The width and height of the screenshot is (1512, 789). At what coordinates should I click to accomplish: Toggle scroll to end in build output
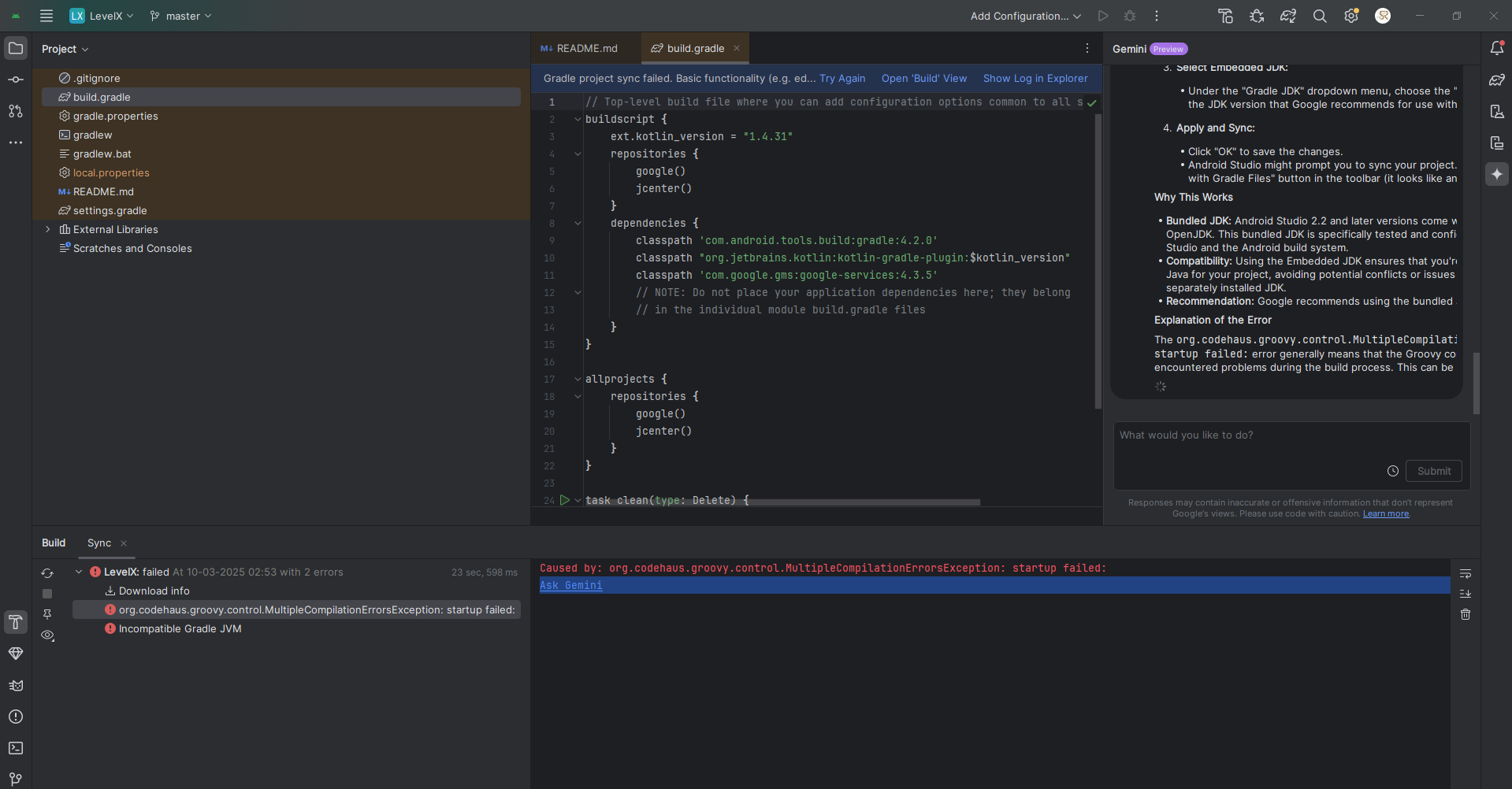tap(1466, 594)
